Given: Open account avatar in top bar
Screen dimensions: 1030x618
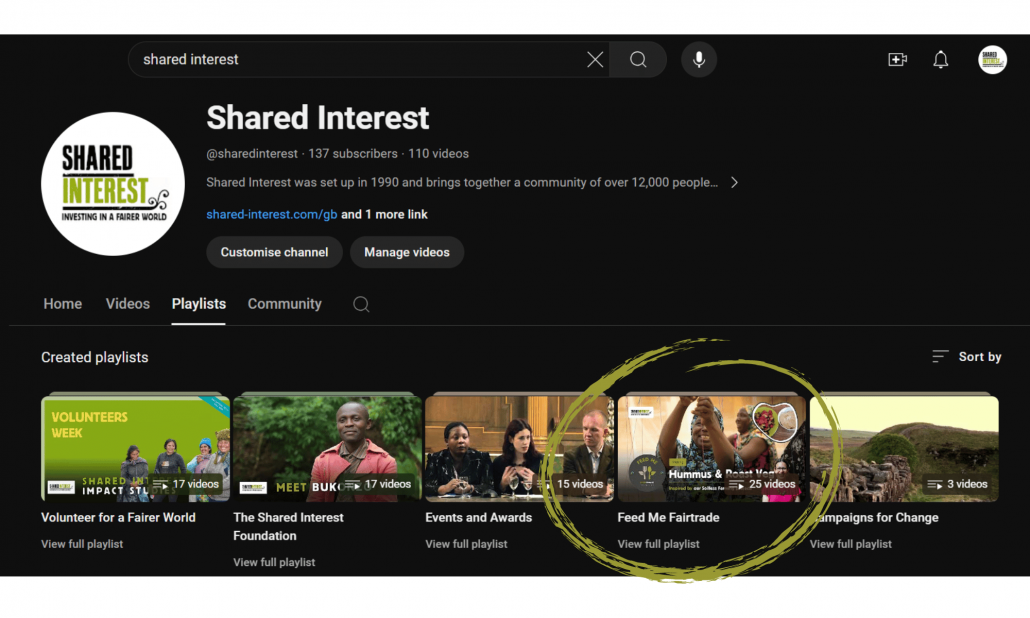Looking at the screenshot, I should (x=992, y=60).
